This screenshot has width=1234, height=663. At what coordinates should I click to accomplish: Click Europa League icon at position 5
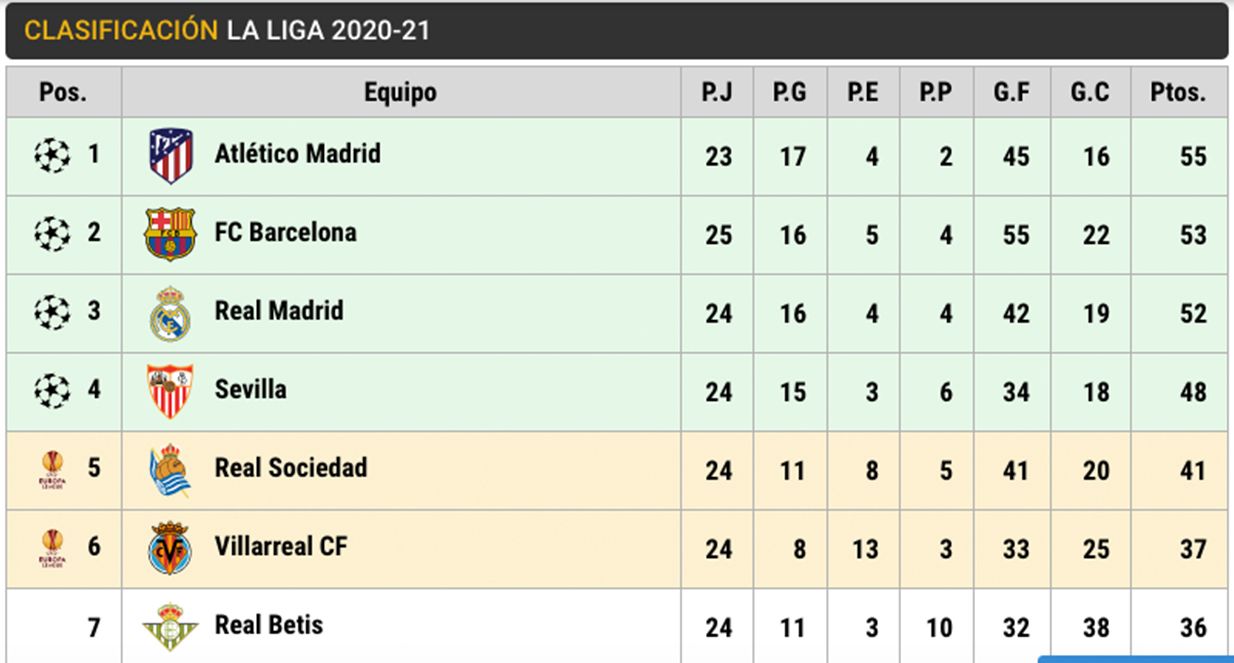coord(52,469)
